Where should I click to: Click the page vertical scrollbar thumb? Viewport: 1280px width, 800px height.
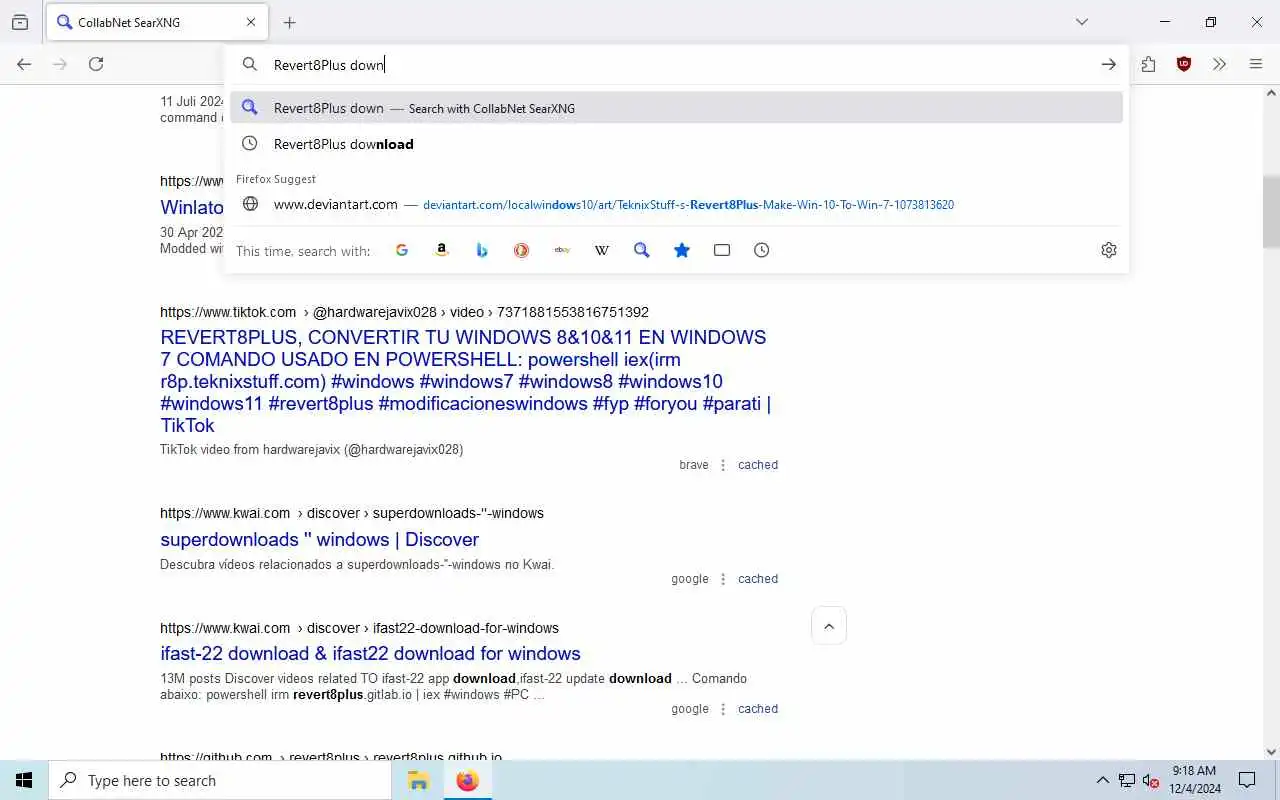pos(1271,212)
